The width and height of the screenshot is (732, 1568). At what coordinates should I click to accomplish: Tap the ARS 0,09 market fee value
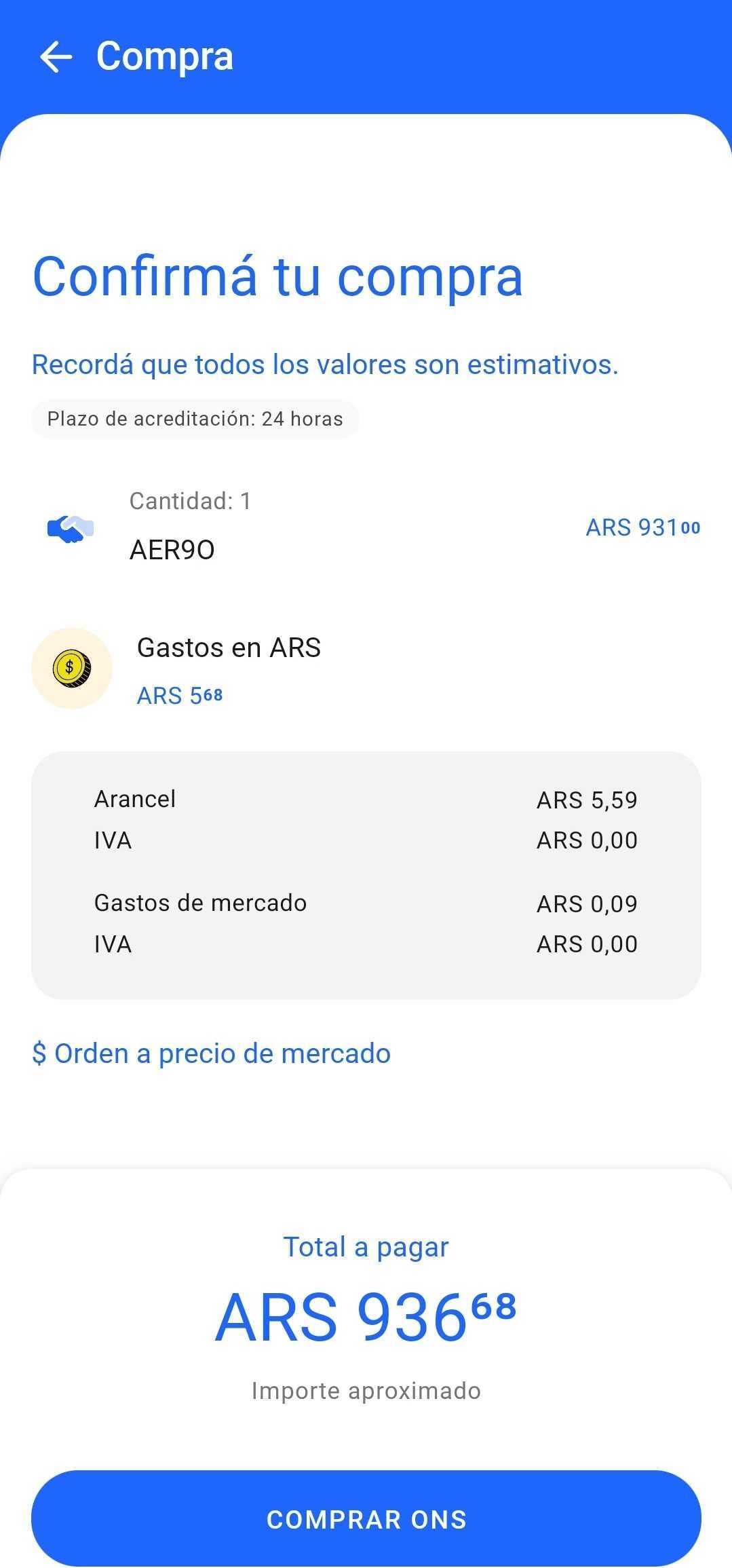pyautogui.click(x=587, y=904)
